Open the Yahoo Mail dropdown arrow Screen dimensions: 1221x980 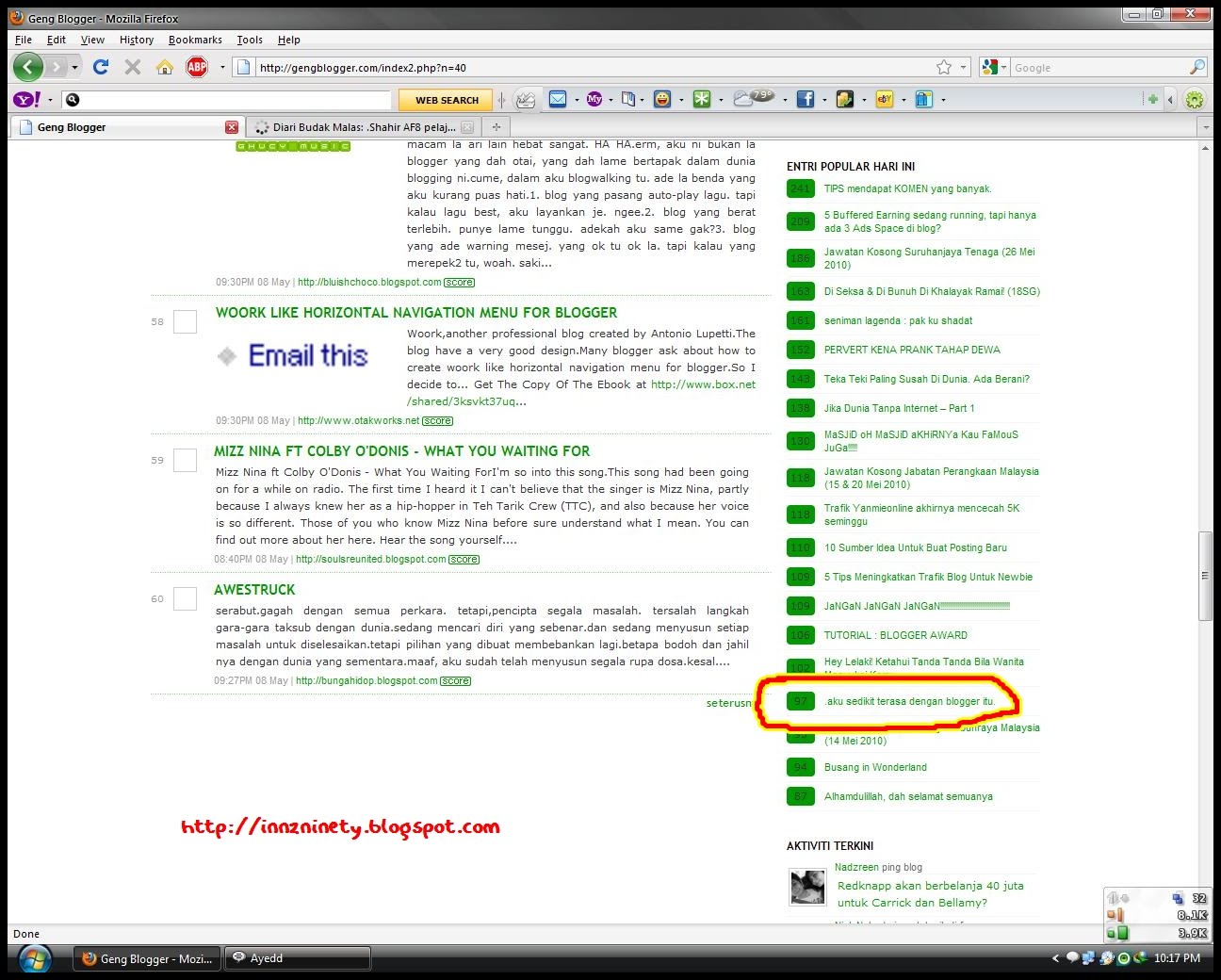tap(576, 100)
